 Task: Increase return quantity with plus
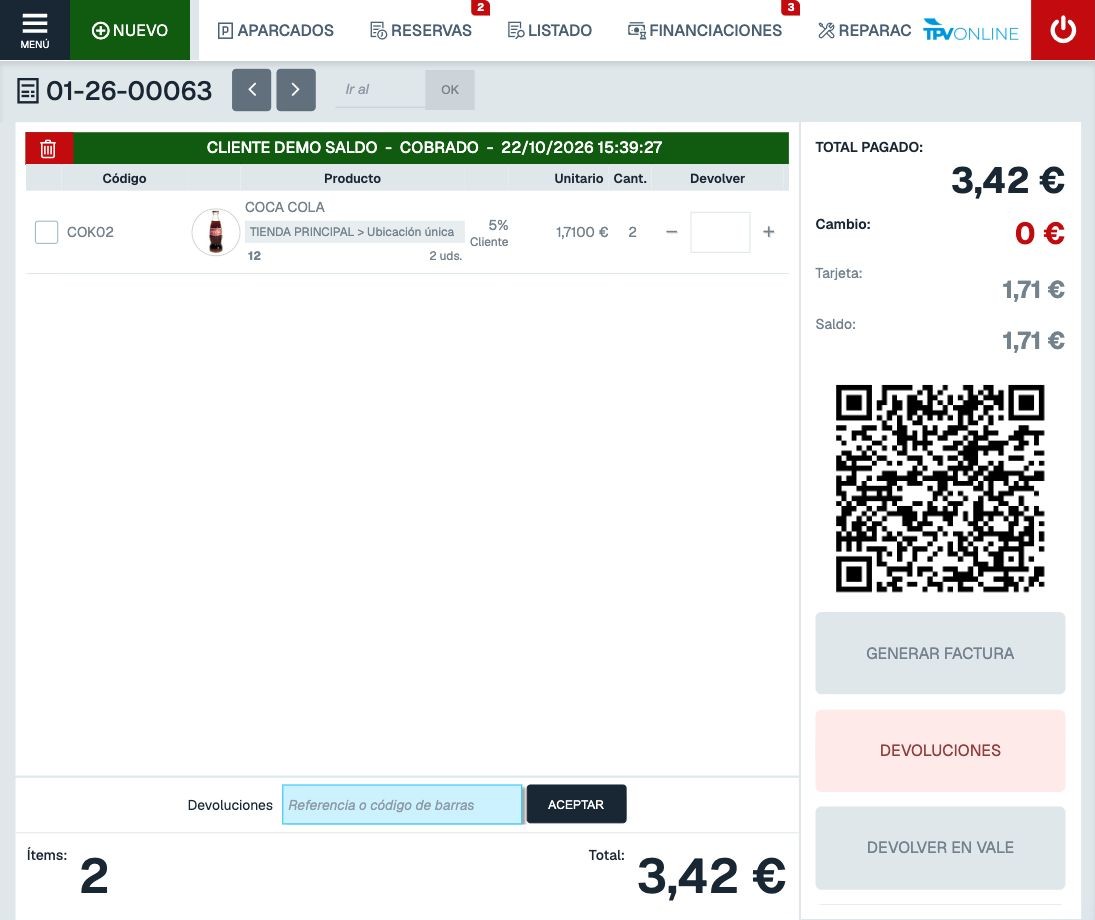768,231
